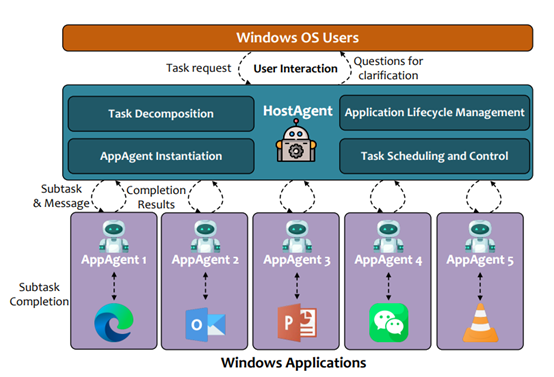Select the Application Lifecycle Management box
This screenshot has height=377, width=554.
pos(435,112)
